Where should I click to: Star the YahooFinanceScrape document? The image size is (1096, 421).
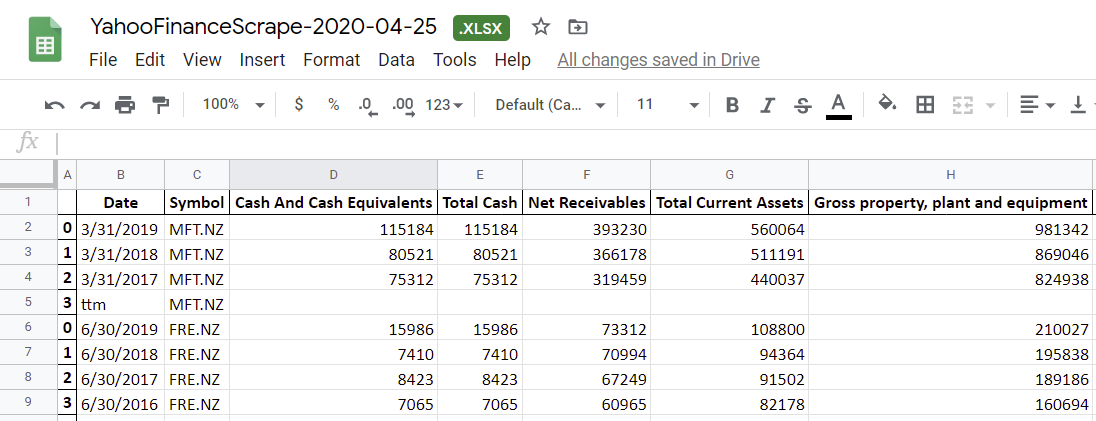coord(540,27)
